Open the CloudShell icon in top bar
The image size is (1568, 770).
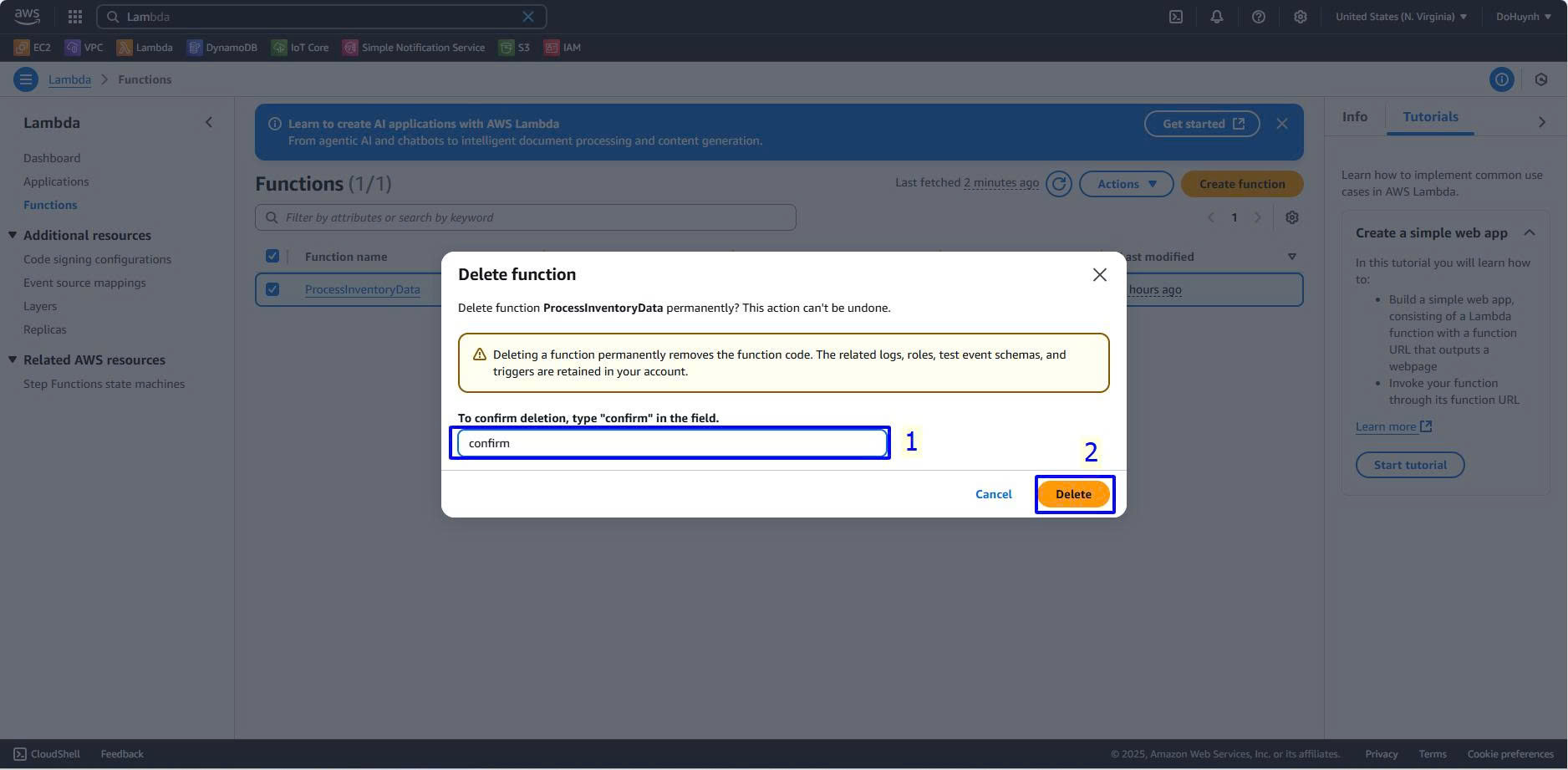click(x=1175, y=17)
